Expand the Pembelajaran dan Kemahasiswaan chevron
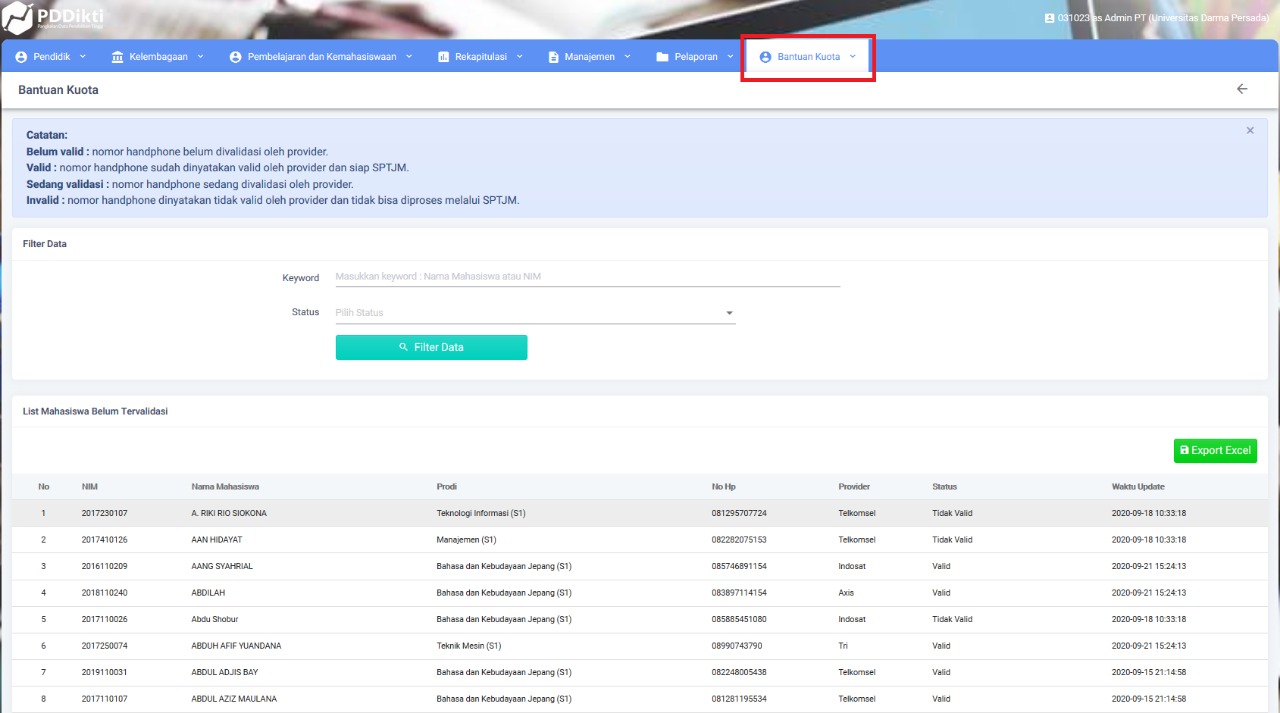The height and width of the screenshot is (713, 1280). pyautogui.click(x=409, y=57)
